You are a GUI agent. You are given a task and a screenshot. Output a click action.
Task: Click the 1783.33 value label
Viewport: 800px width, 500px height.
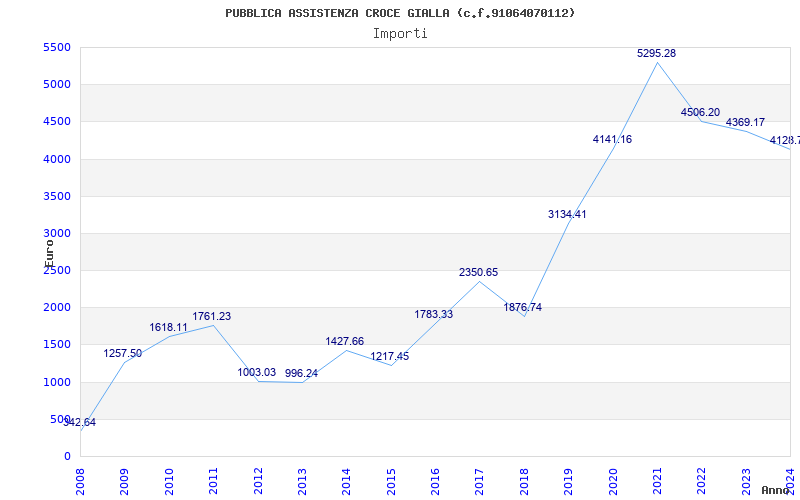coord(434,315)
